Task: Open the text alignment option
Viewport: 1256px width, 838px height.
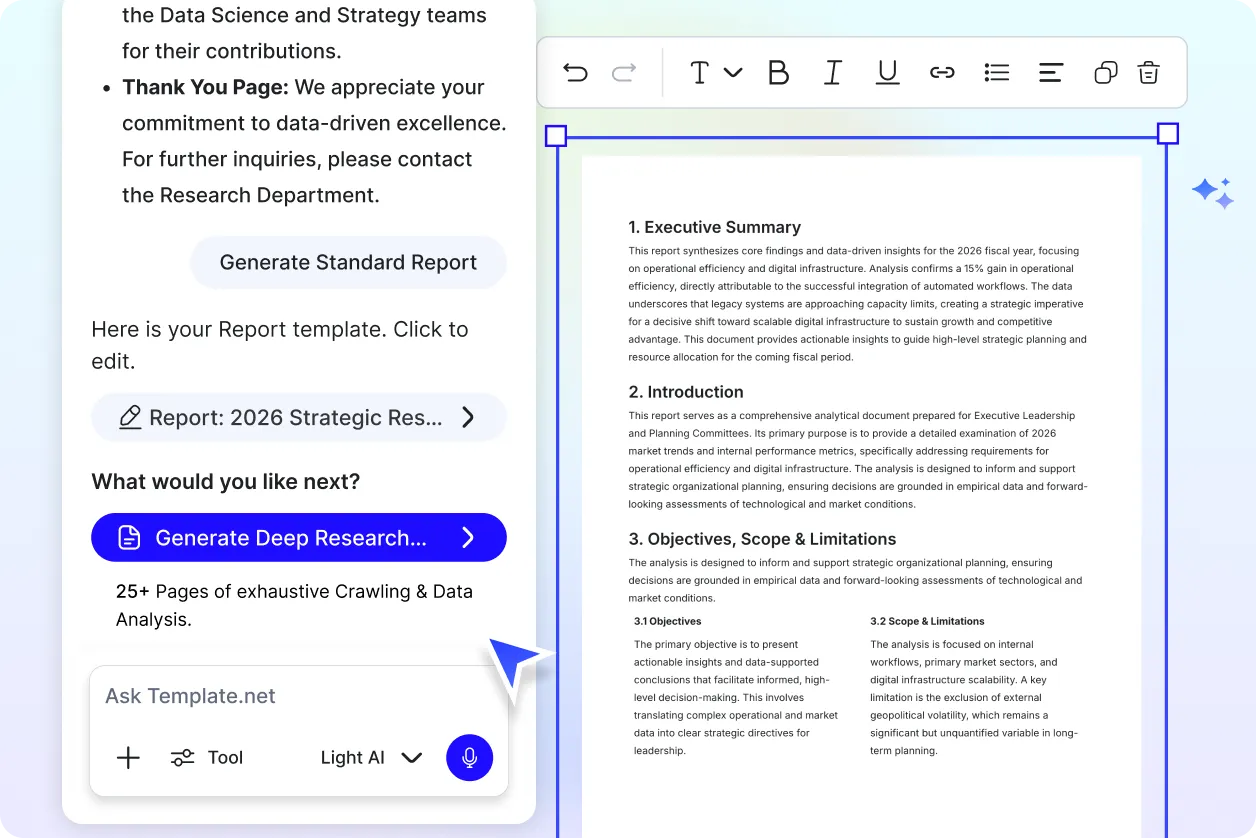Action: coord(1050,72)
